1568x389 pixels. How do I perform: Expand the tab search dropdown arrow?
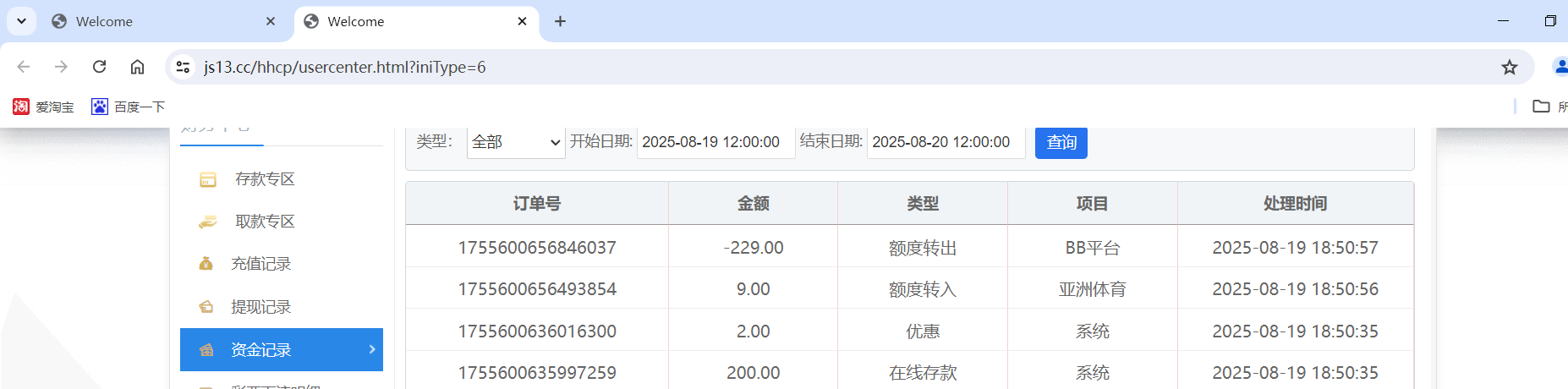21,21
